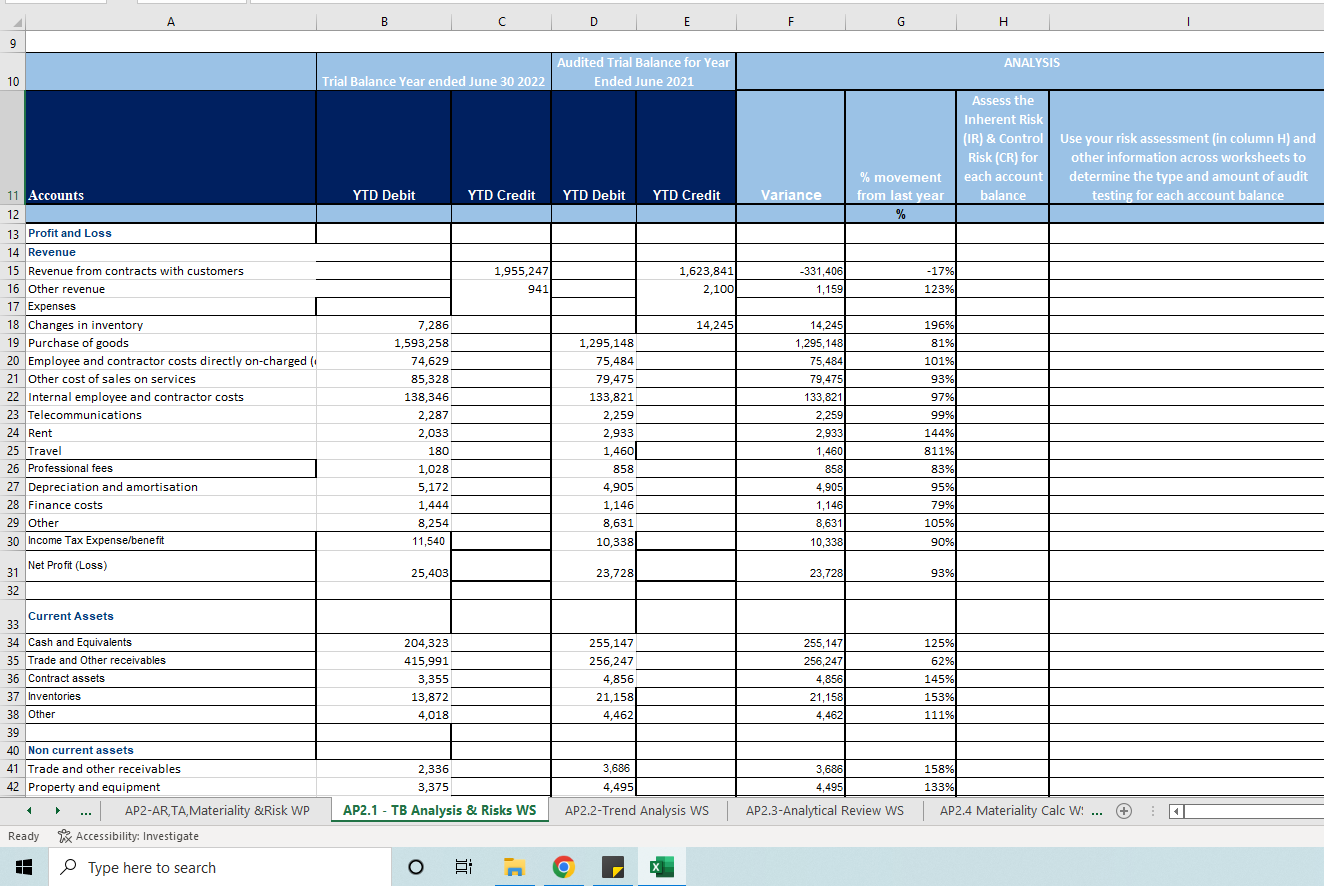Select the Net Profit (Loss) cell

(x=170, y=566)
